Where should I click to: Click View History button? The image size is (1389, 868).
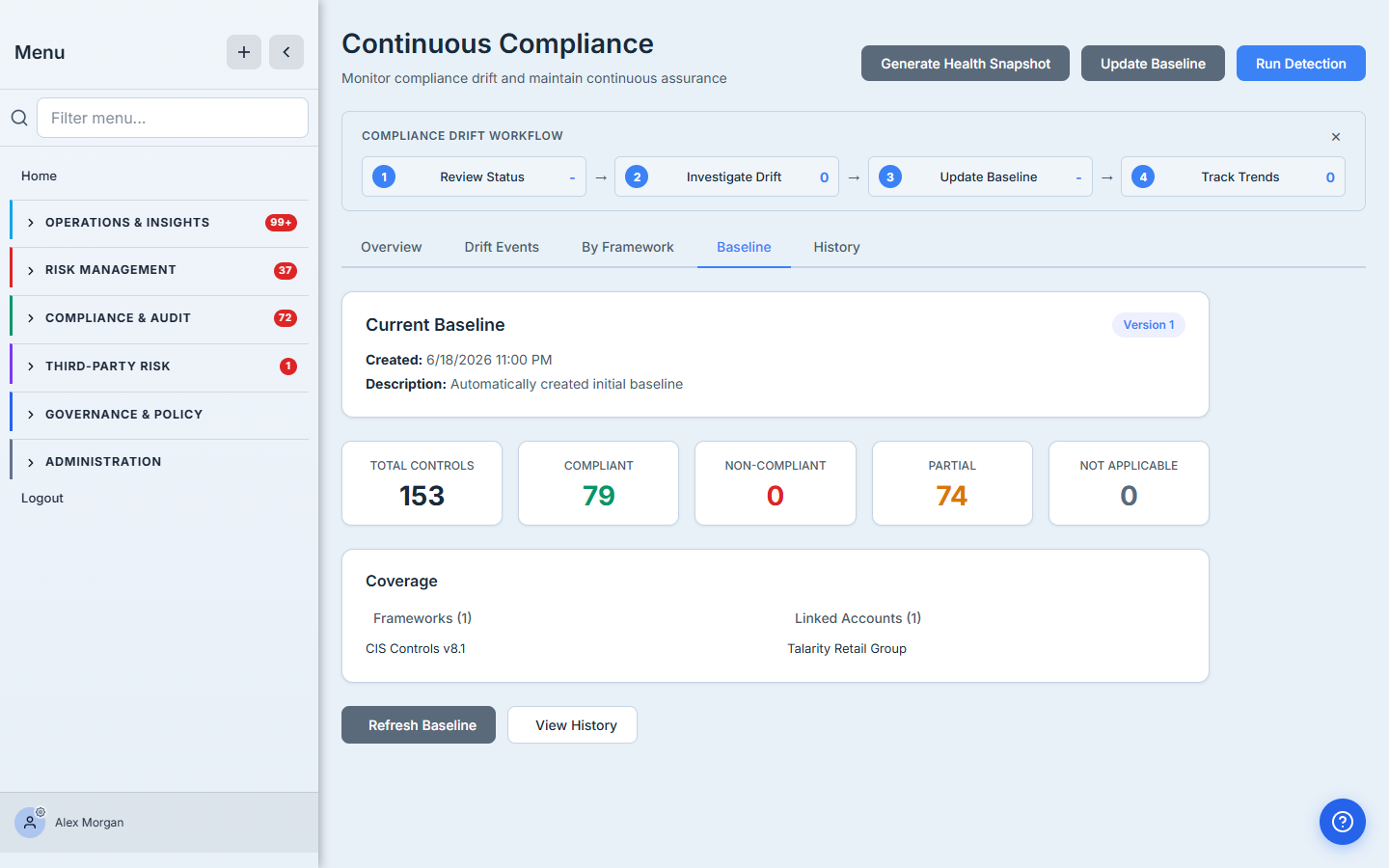(x=573, y=725)
